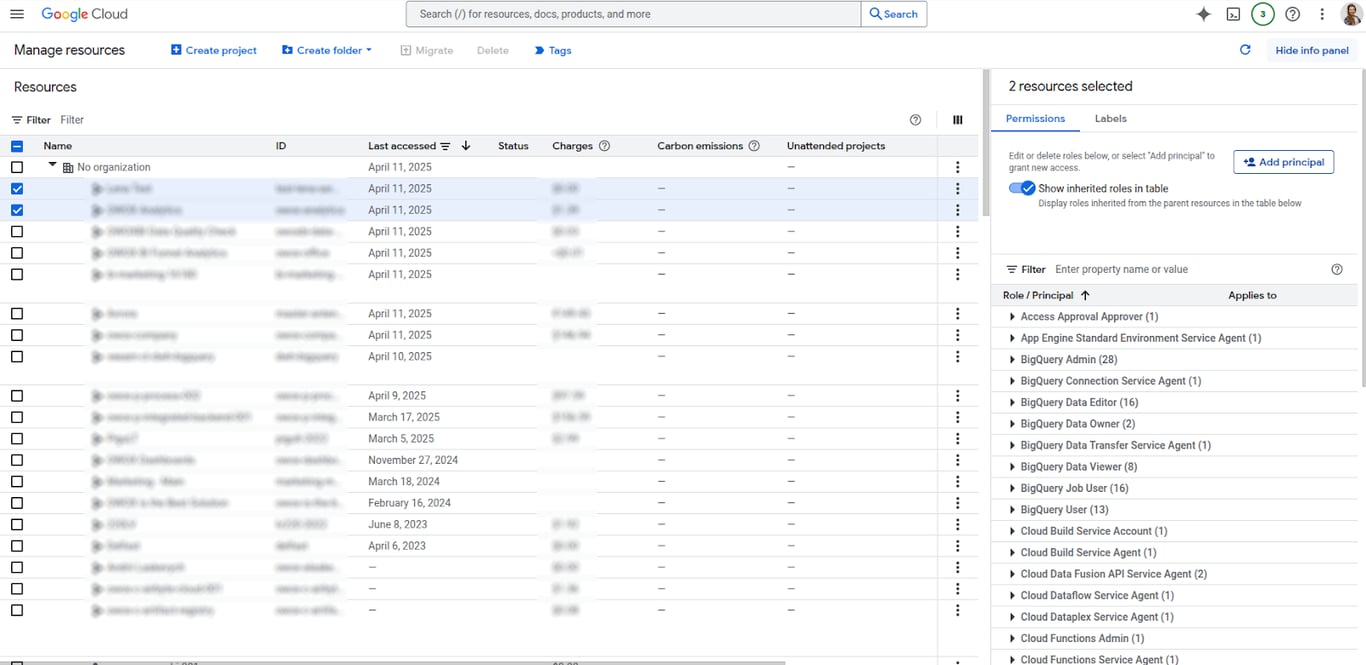1366x665 pixels.
Task: Show help for the Charges column
Action: click(604, 146)
